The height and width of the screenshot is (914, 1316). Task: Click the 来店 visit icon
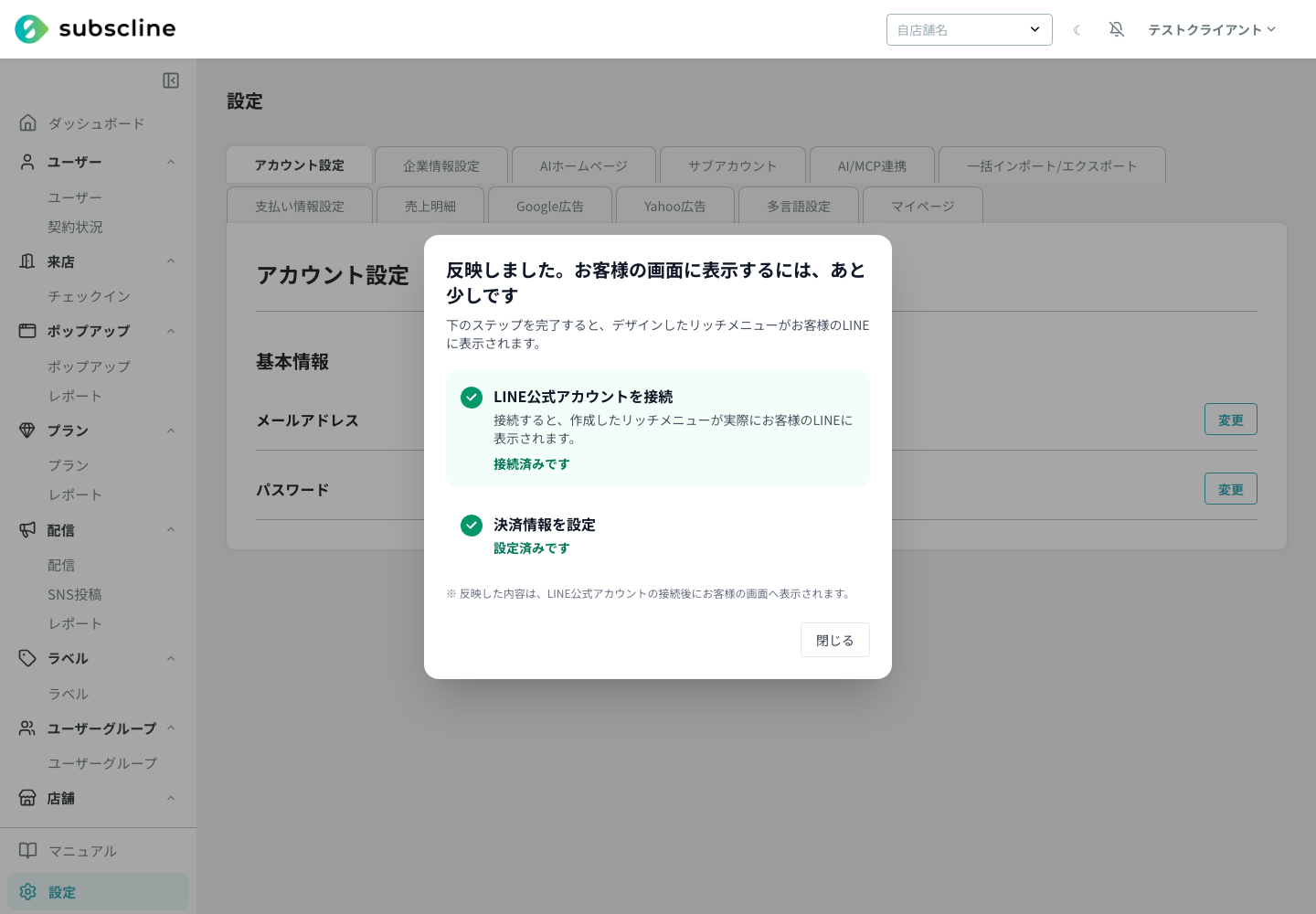click(27, 261)
